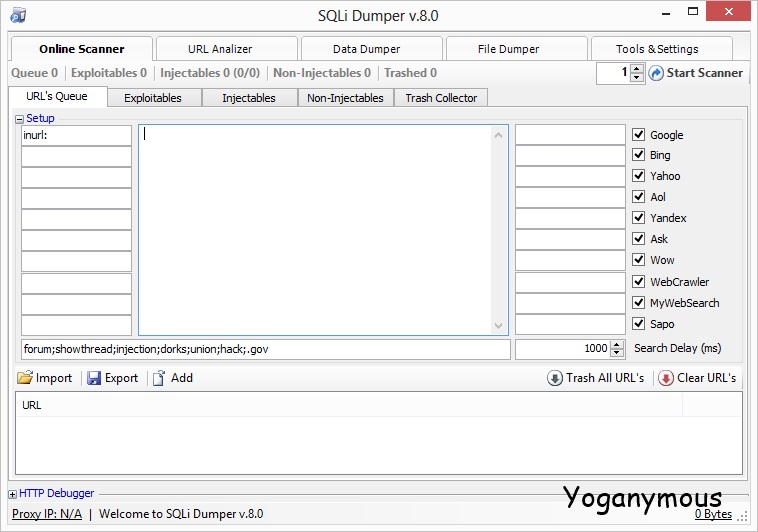Screen dimensions: 758x532
Task: Toggle the Bing checkbox
Action: [x=639, y=155]
